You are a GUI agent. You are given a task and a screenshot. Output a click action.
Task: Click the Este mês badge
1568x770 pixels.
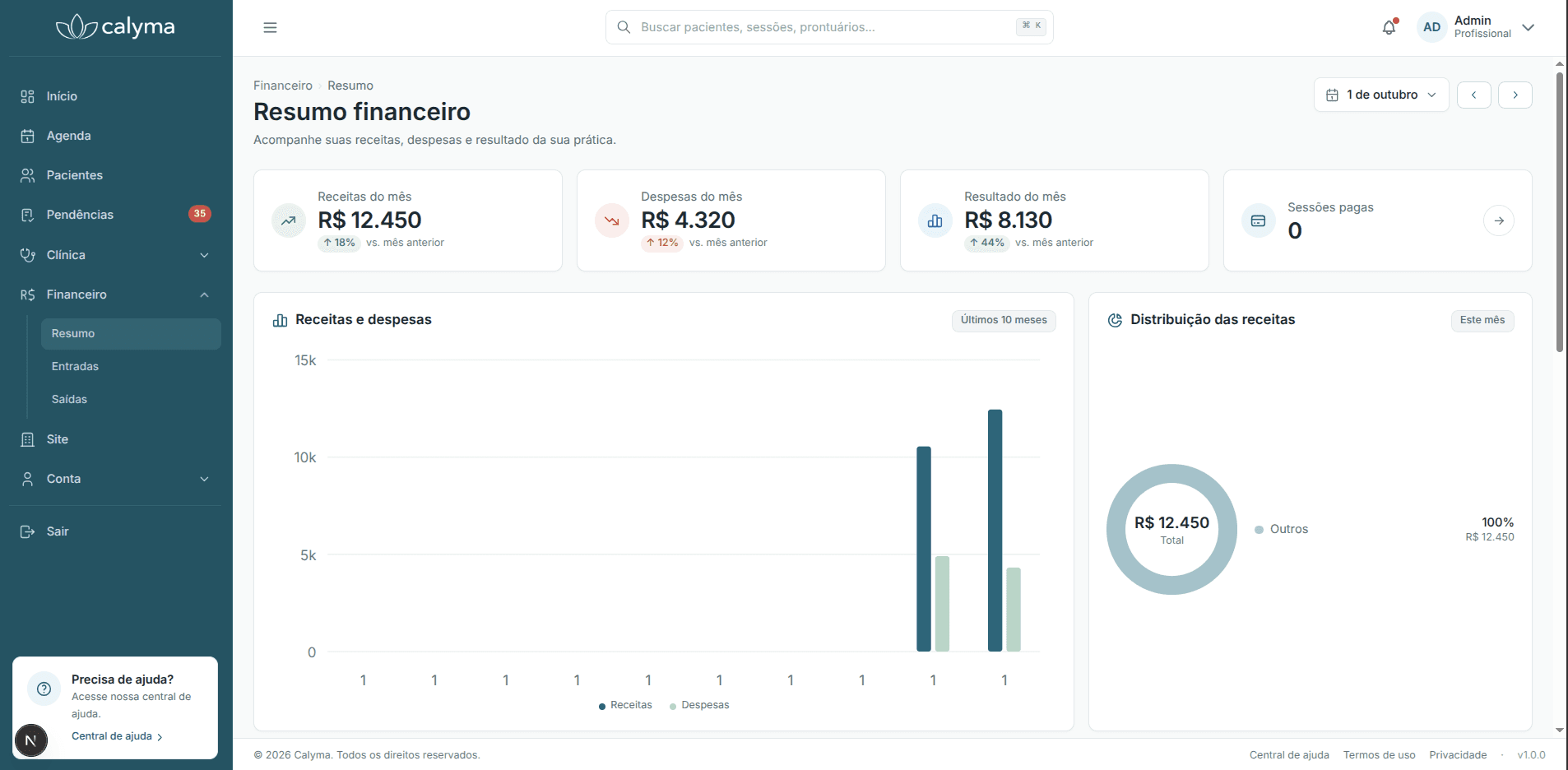click(1482, 320)
